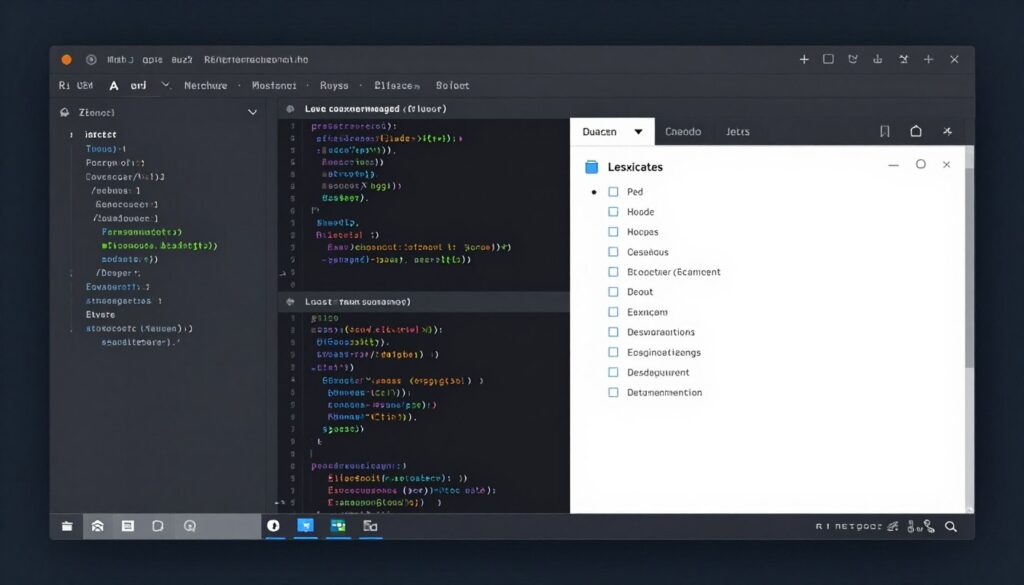Click the plus icon in the title bar
Screen dimensions: 1024x585
coord(804,60)
